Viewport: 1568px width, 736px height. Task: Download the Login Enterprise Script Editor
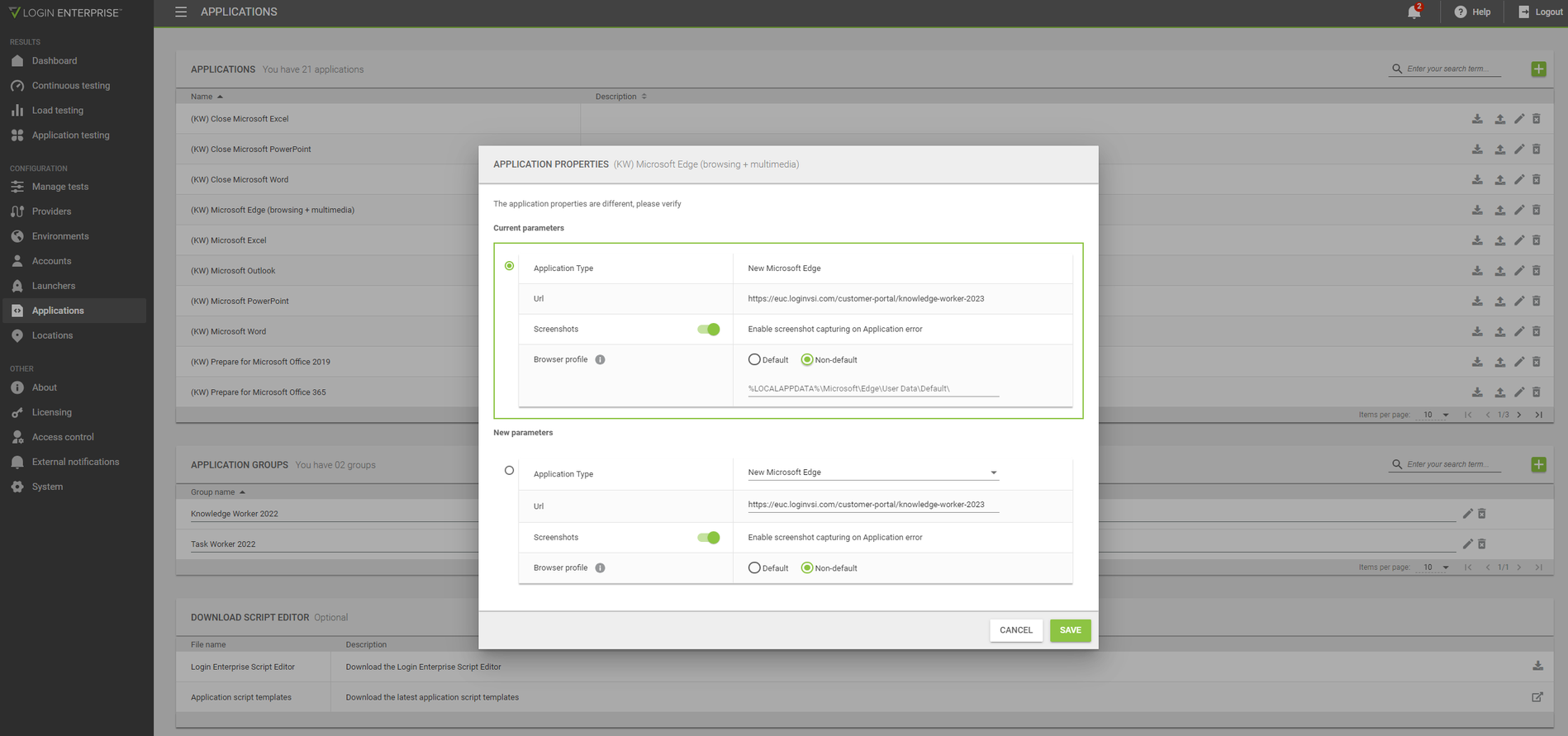tap(1537, 666)
